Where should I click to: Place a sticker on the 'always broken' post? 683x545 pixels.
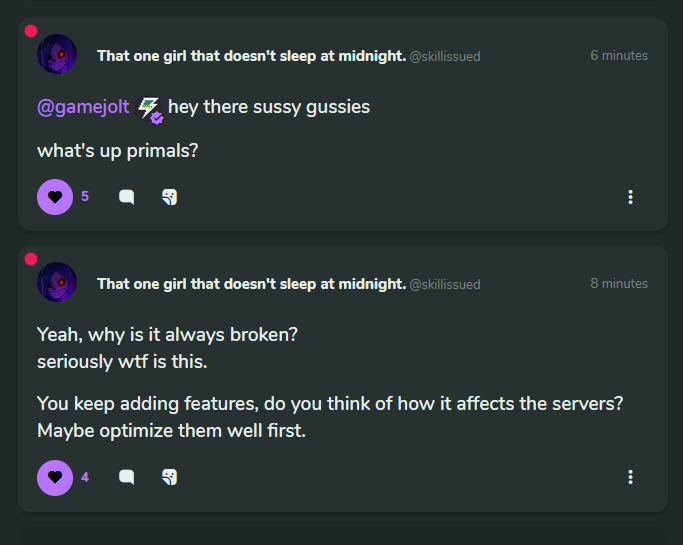169,477
